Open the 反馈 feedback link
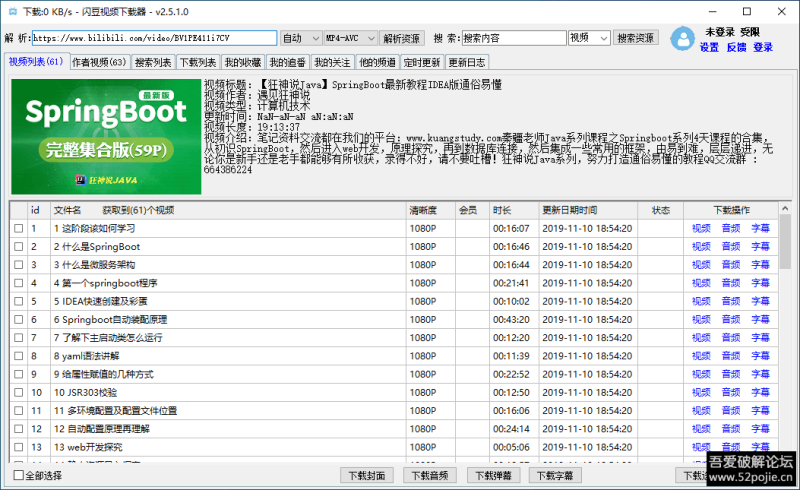The image size is (800, 490). 736,47
